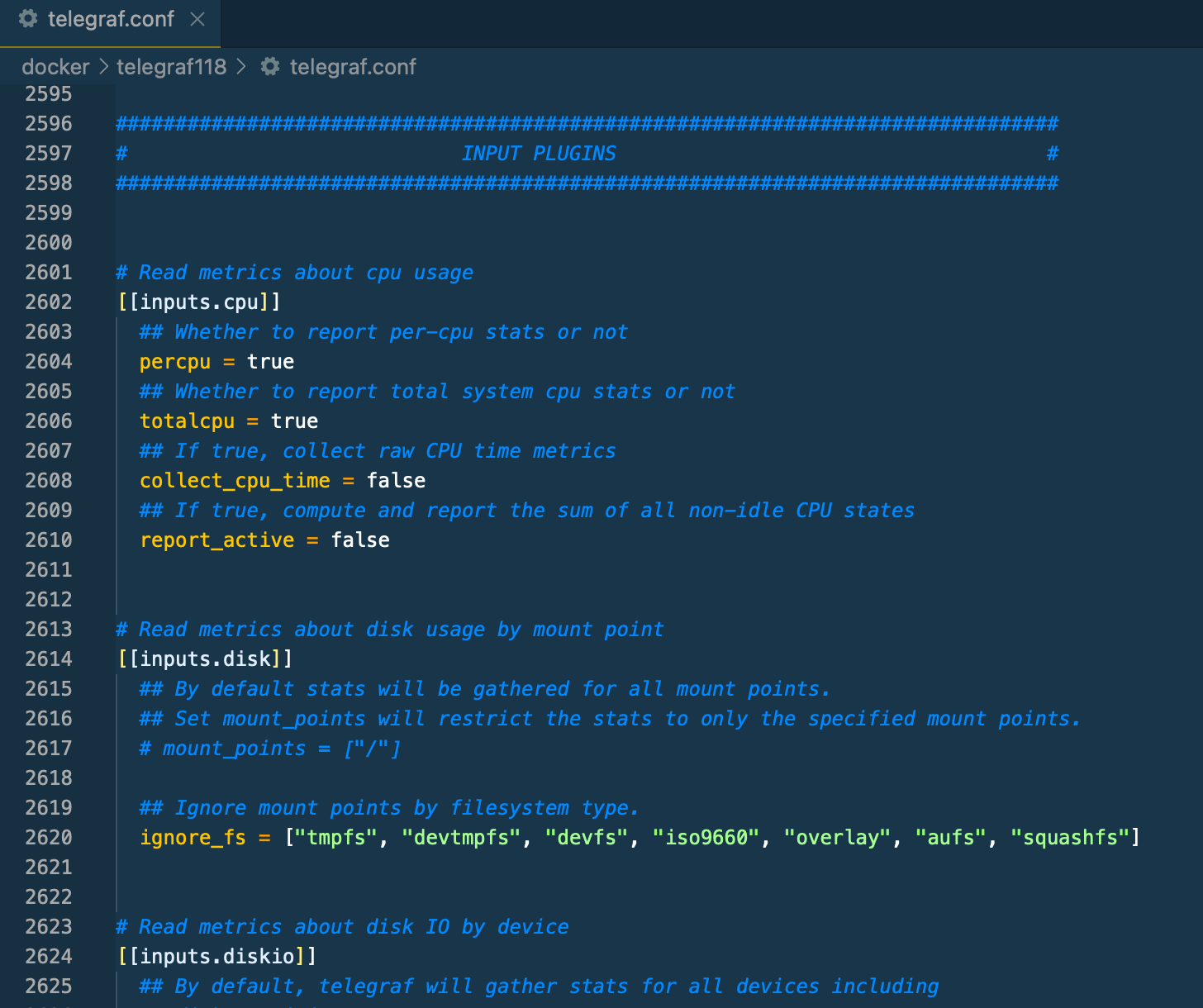Screen dimensions: 1203x1008
Task: Close the telegraf.conf editor tab
Action: (x=197, y=19)
